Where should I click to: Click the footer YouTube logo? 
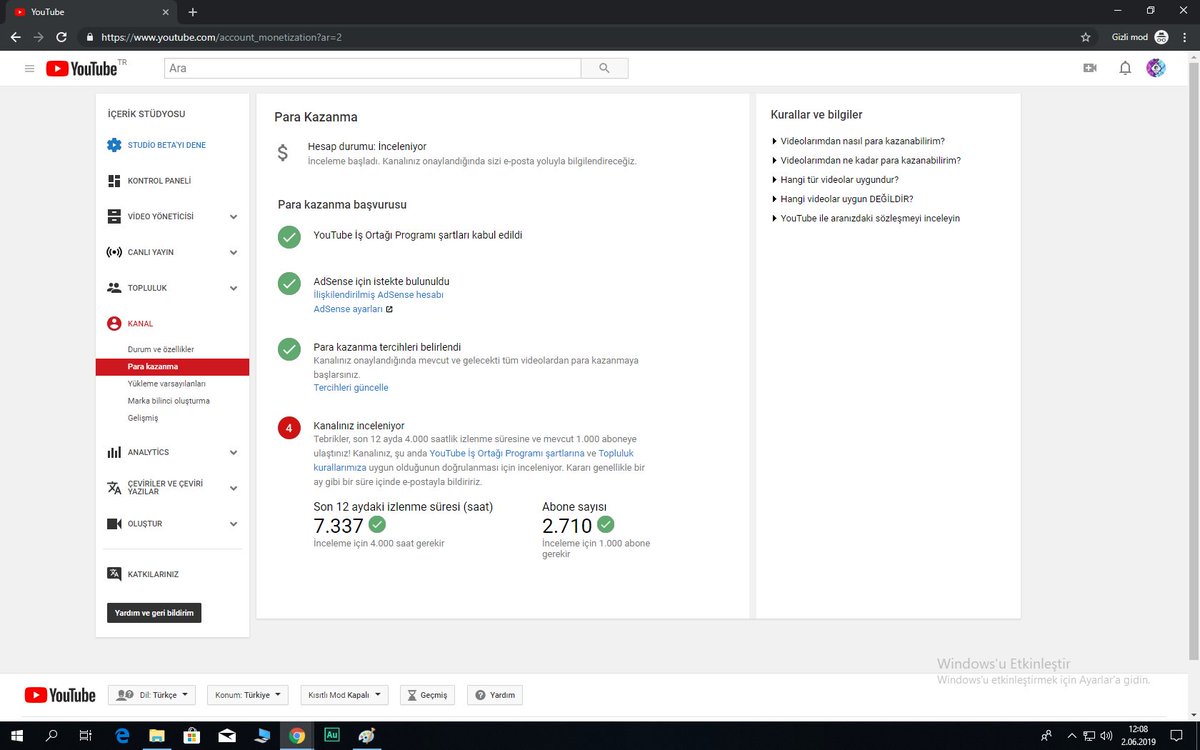point(60,695)
